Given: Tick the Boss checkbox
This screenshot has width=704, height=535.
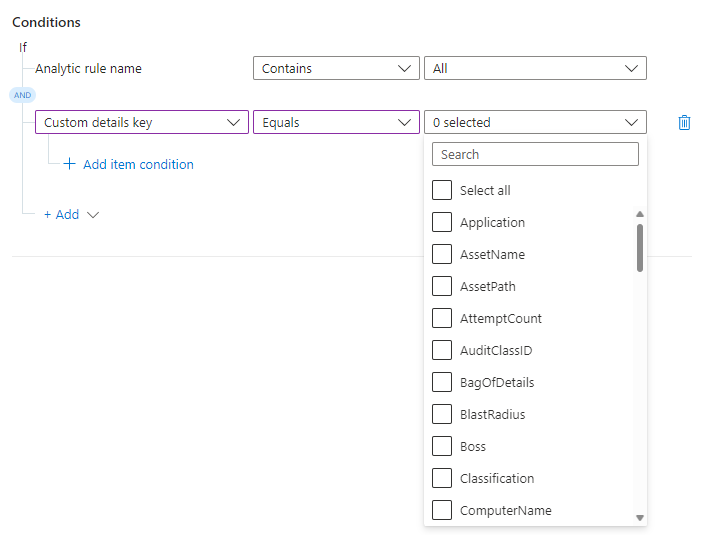Looking at the screenshot, I should tap(442, 446).
